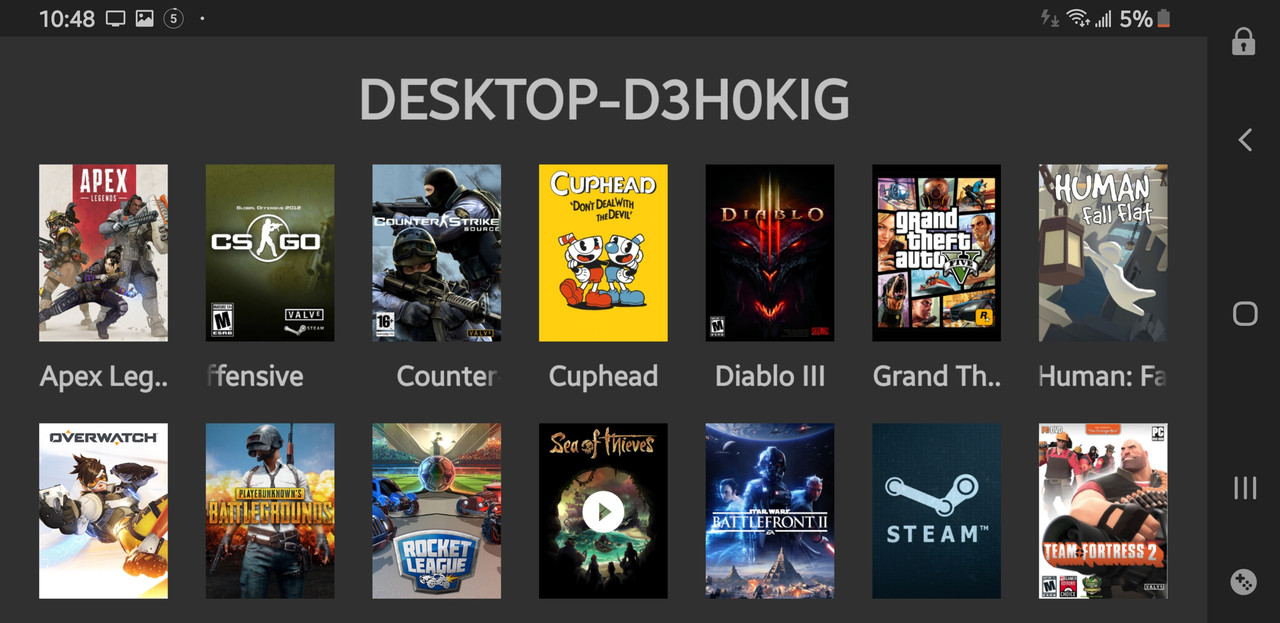This screenshot has width=1280, height=623.
Task: Launch Apex Legends cover art
Action: tap(103, 253)
